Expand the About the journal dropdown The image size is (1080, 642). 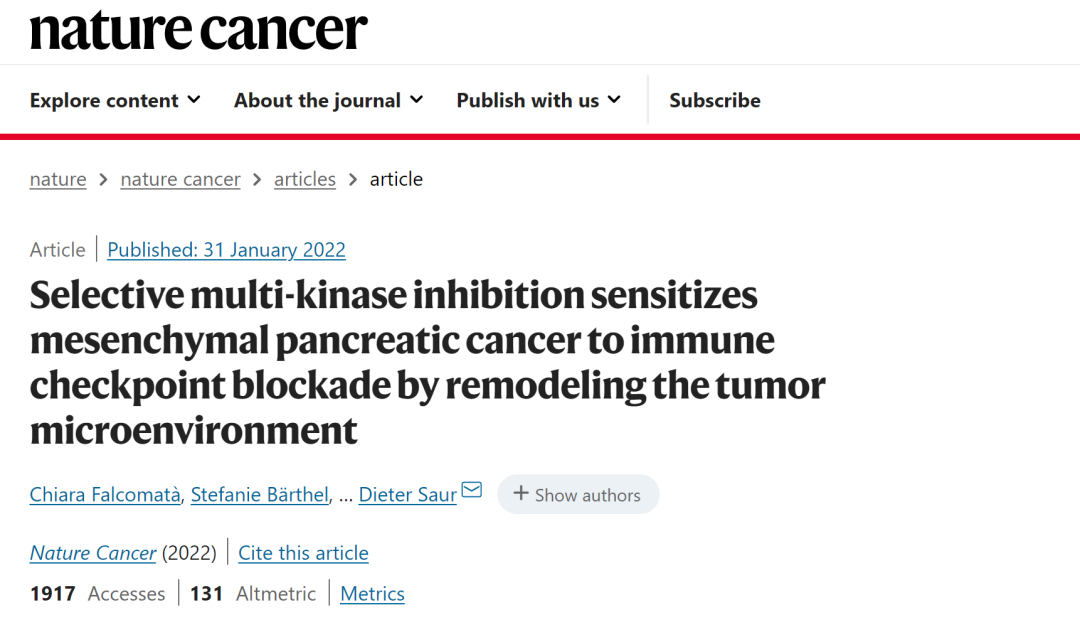coord(329,101)
